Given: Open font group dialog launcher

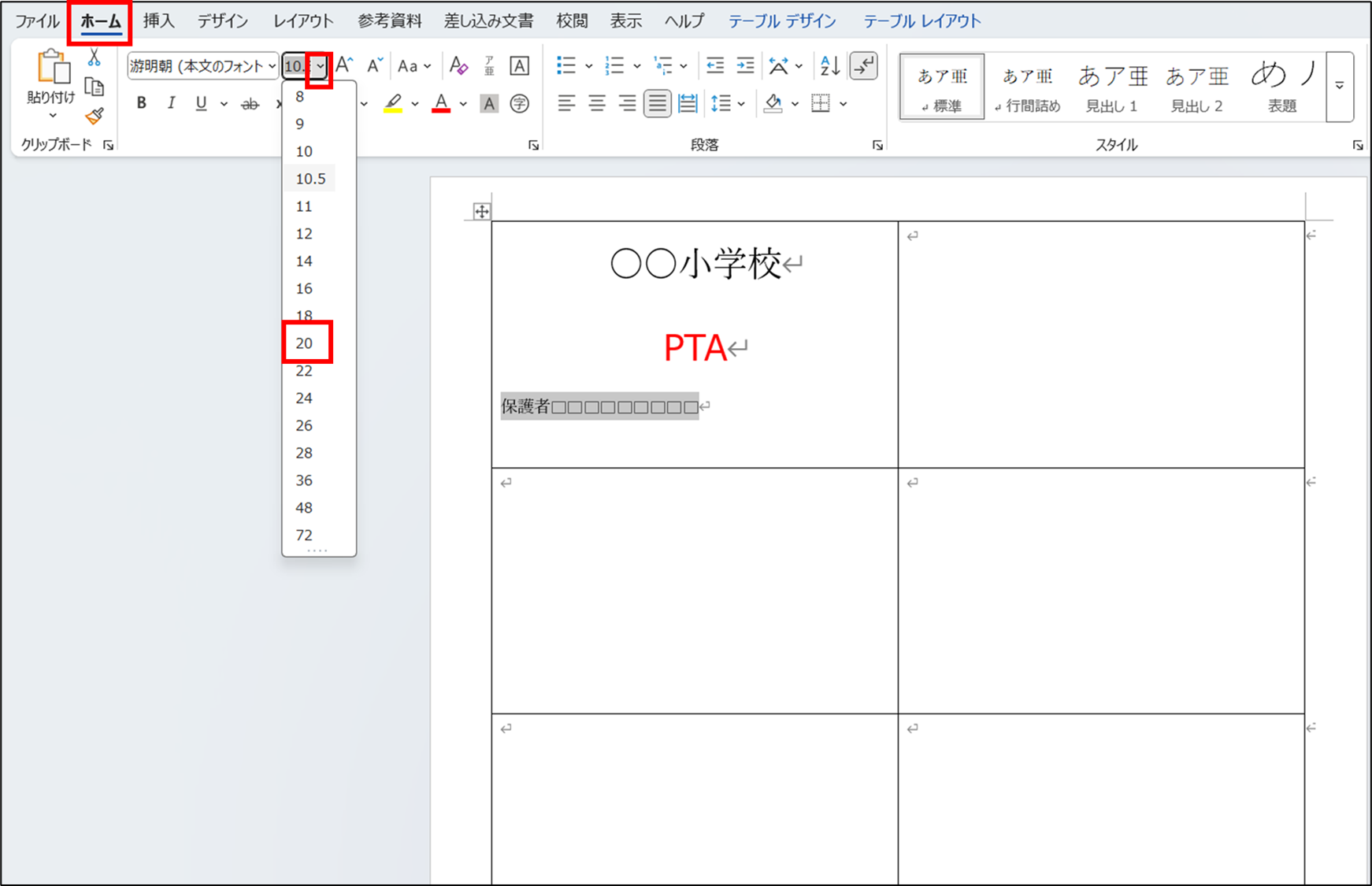Looking at the screenshot, I should pyautogui.click(x=533, y=145).
